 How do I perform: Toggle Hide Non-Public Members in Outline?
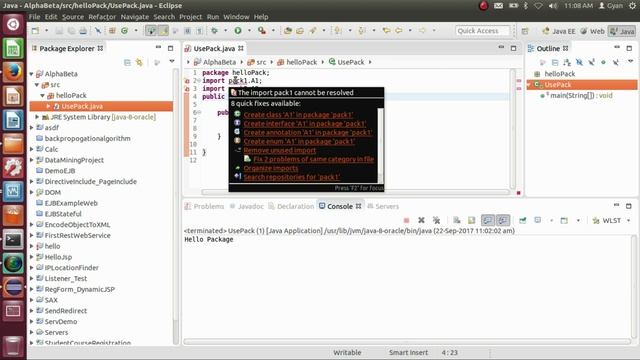pos(603,62)
